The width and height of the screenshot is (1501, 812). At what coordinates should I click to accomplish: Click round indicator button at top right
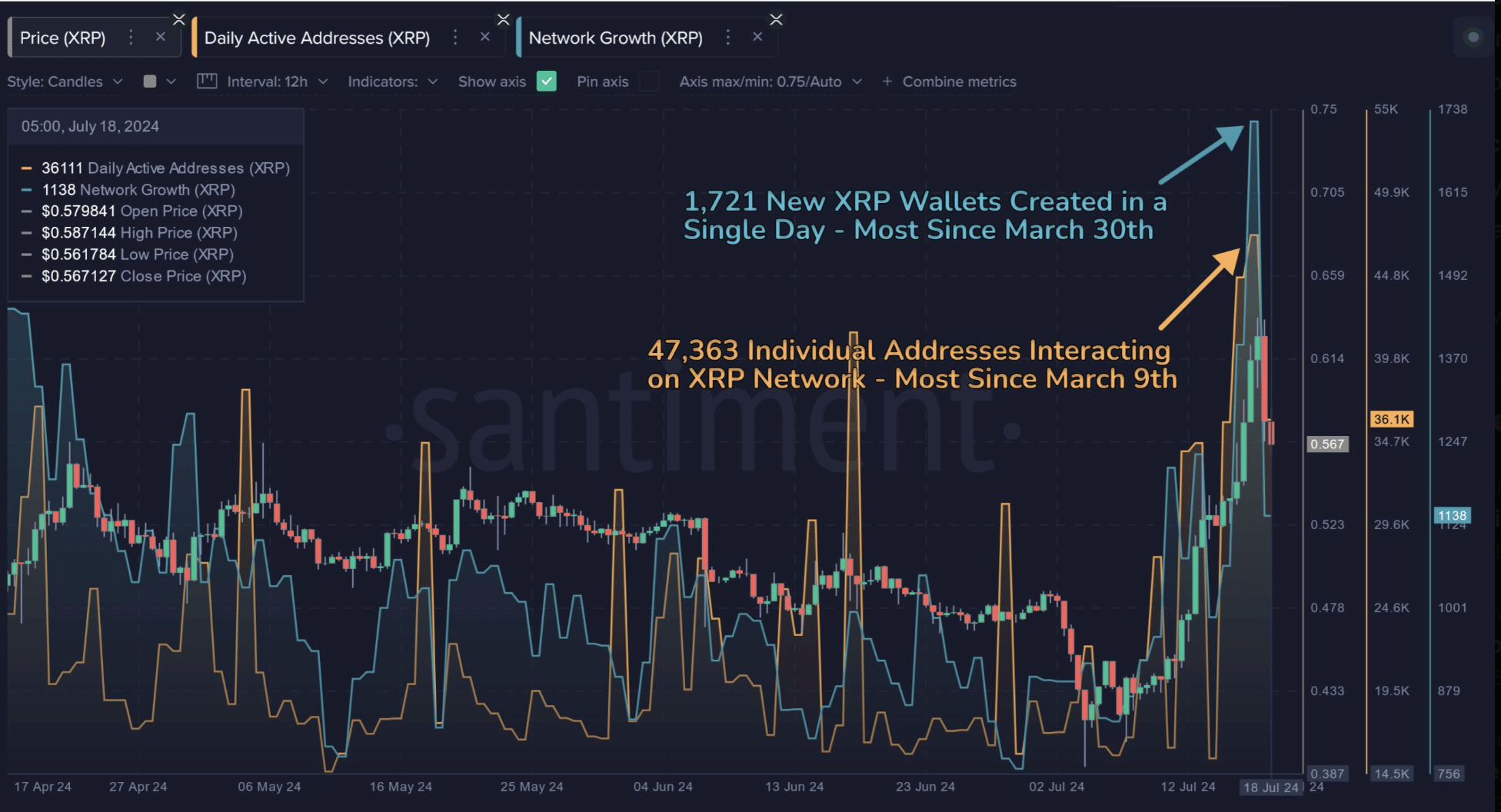1473,37
